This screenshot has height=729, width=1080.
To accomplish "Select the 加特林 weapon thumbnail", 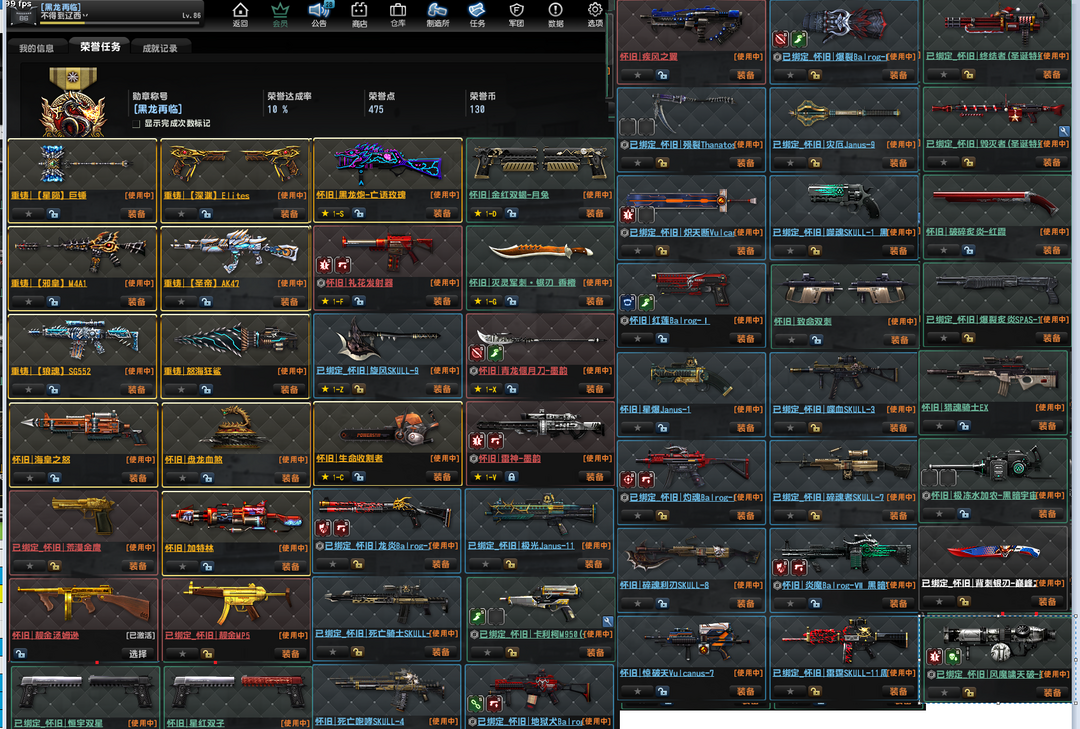I will [x=236, y=515].
